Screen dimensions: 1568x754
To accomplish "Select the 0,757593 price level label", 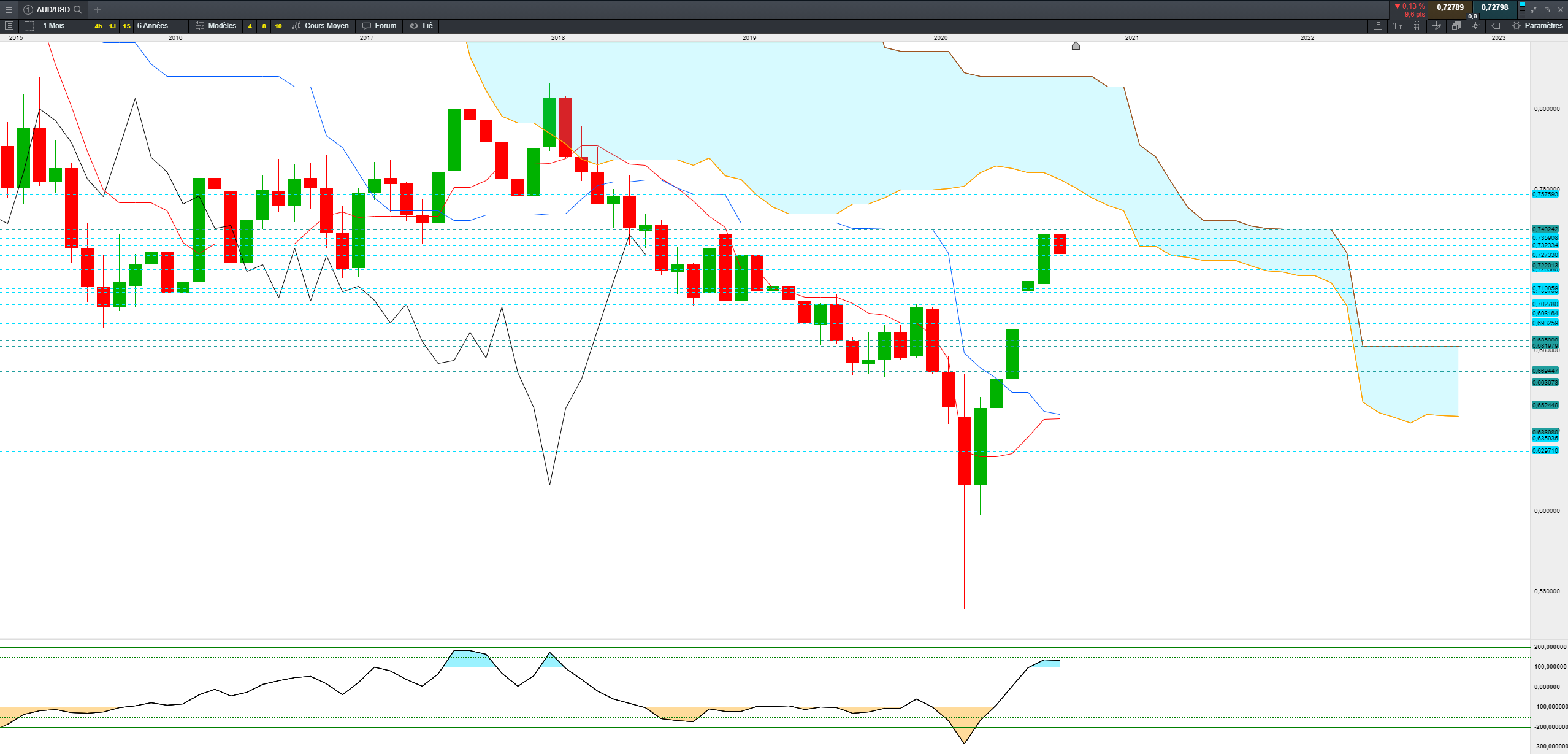I will [1545, 194].
